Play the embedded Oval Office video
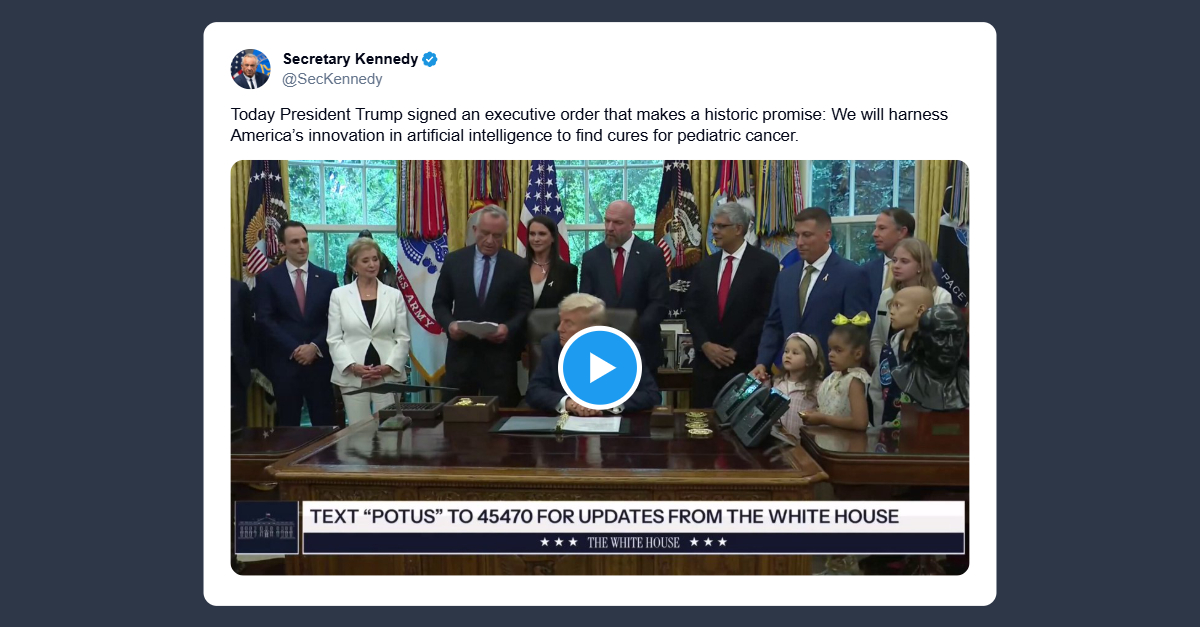 [600, 367]
